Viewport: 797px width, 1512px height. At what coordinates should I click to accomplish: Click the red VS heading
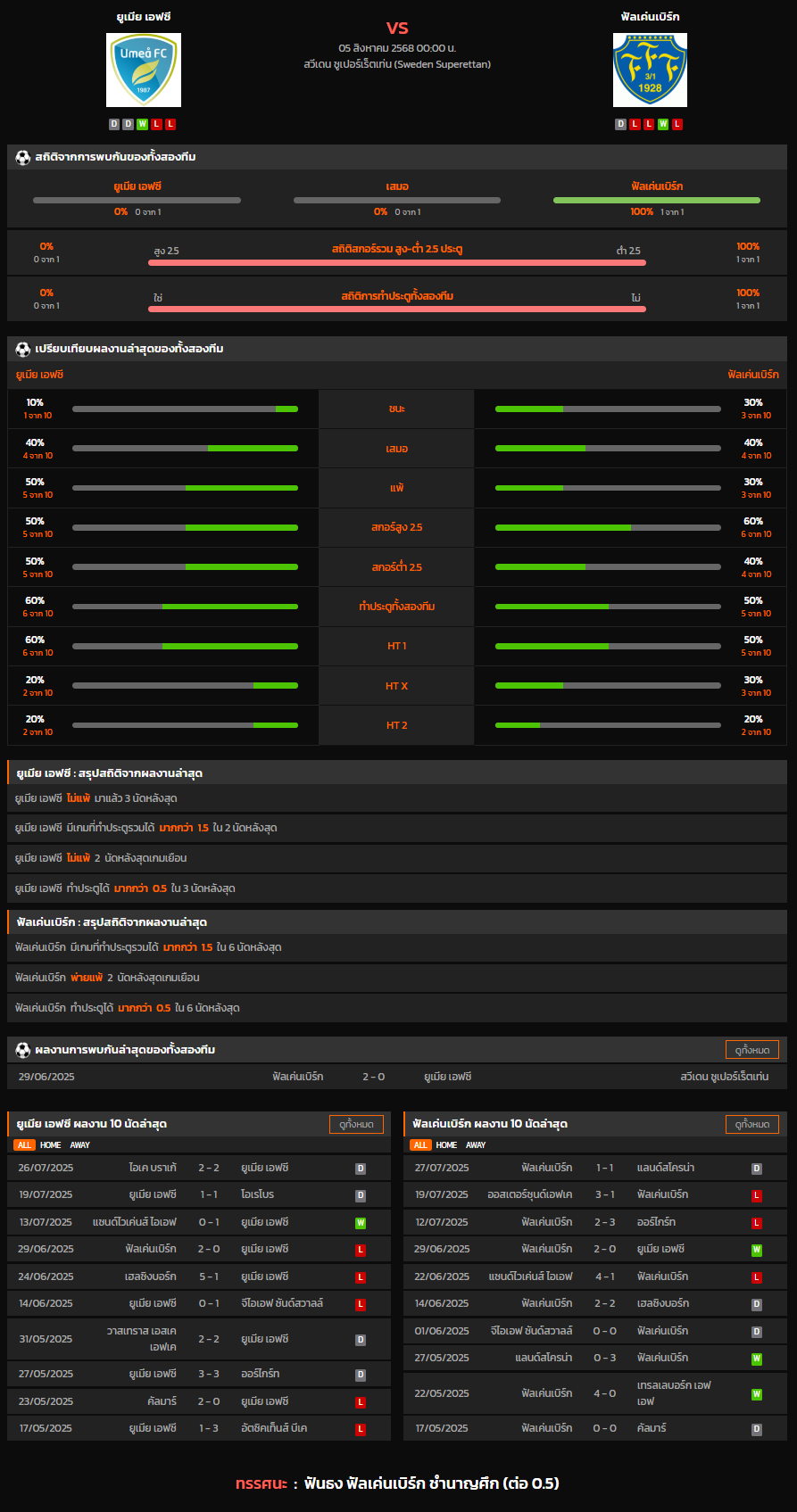[x=397, y=28]
